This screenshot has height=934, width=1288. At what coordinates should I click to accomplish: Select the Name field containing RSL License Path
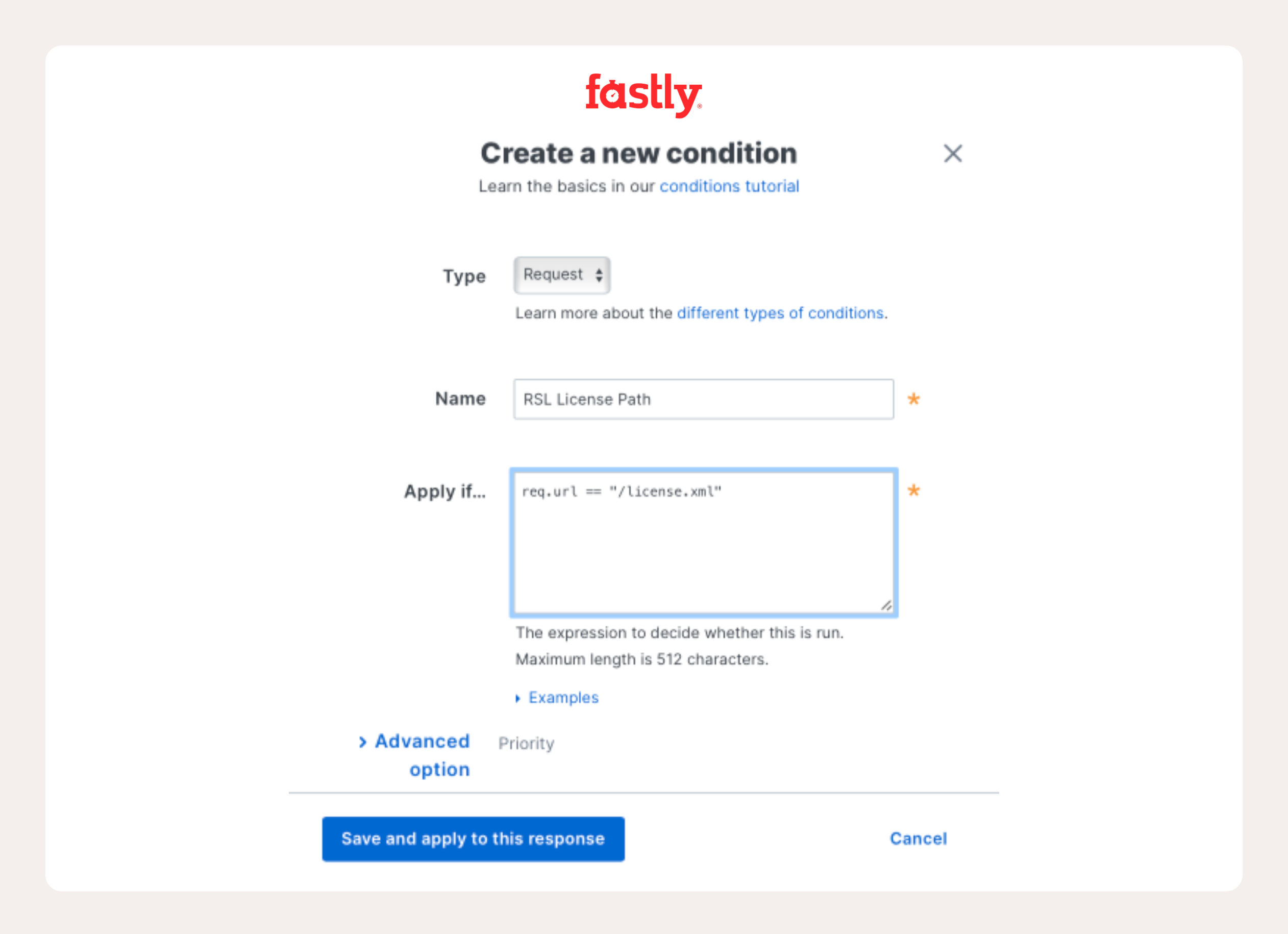click(x=703, y=400)
